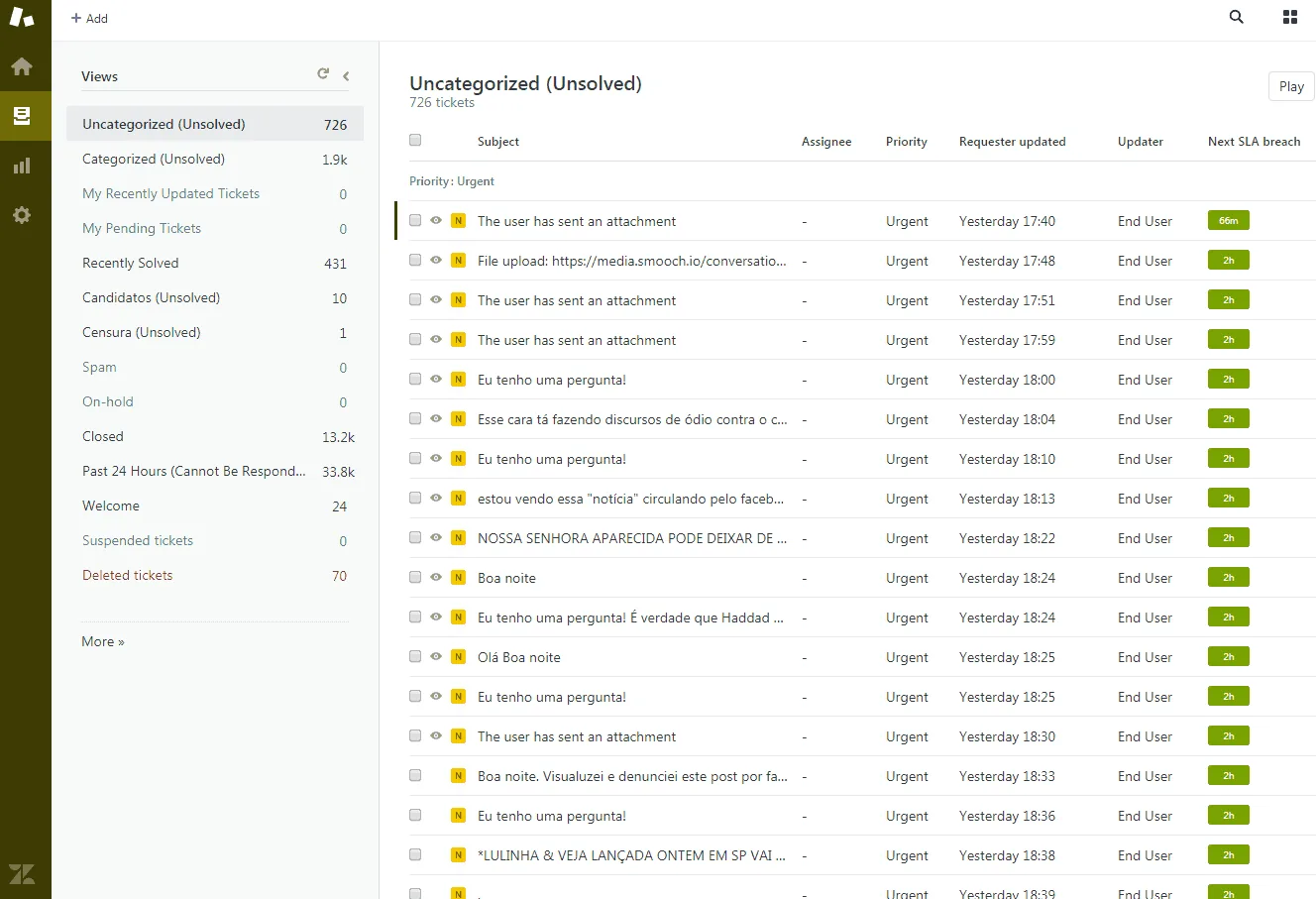The width and height of the screenshot is (1316, 899).
Task: Click the N status badge on Olá Boa noite
Action: point(458,657)
